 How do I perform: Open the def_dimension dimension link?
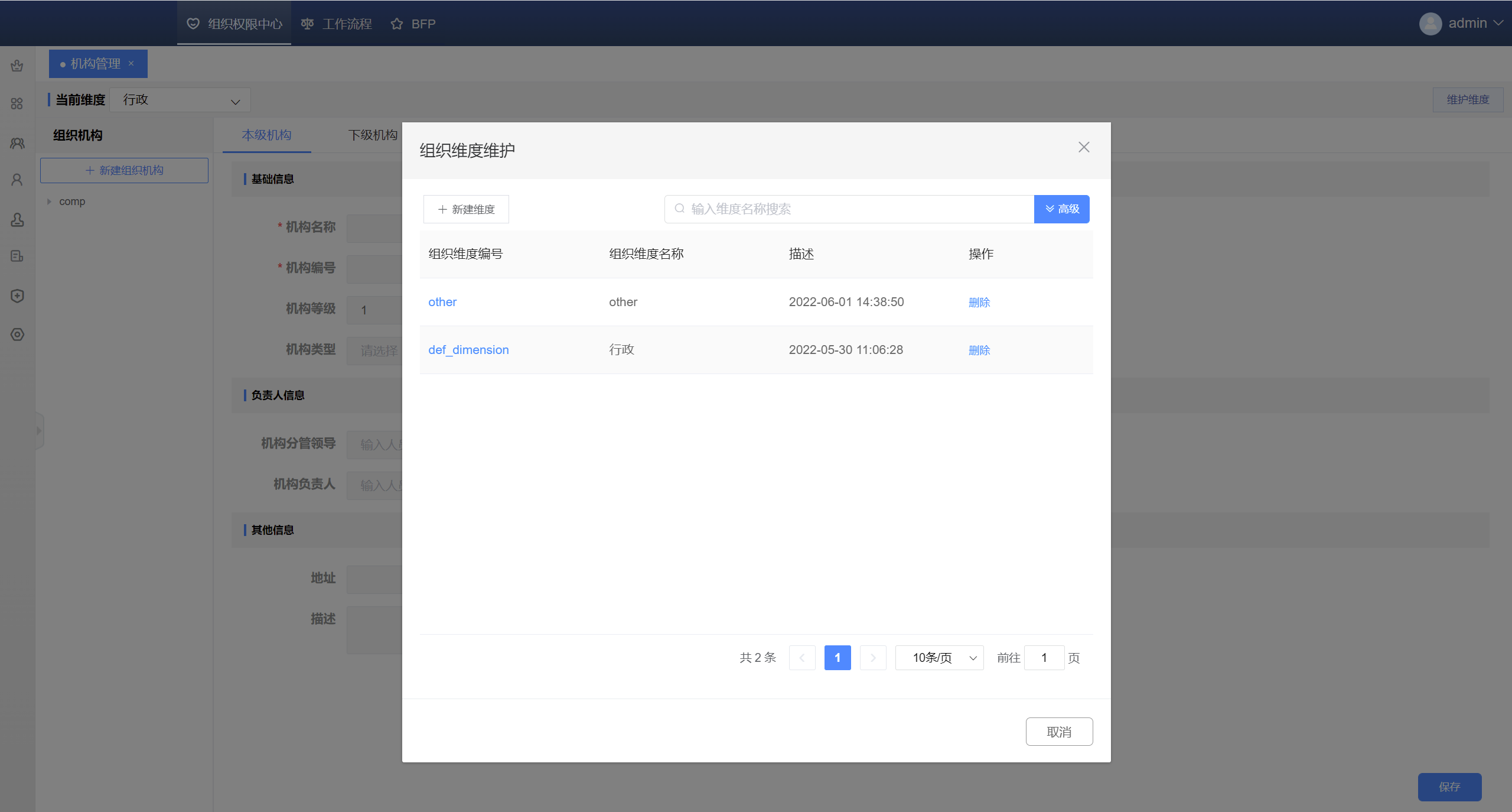[468, 350]
